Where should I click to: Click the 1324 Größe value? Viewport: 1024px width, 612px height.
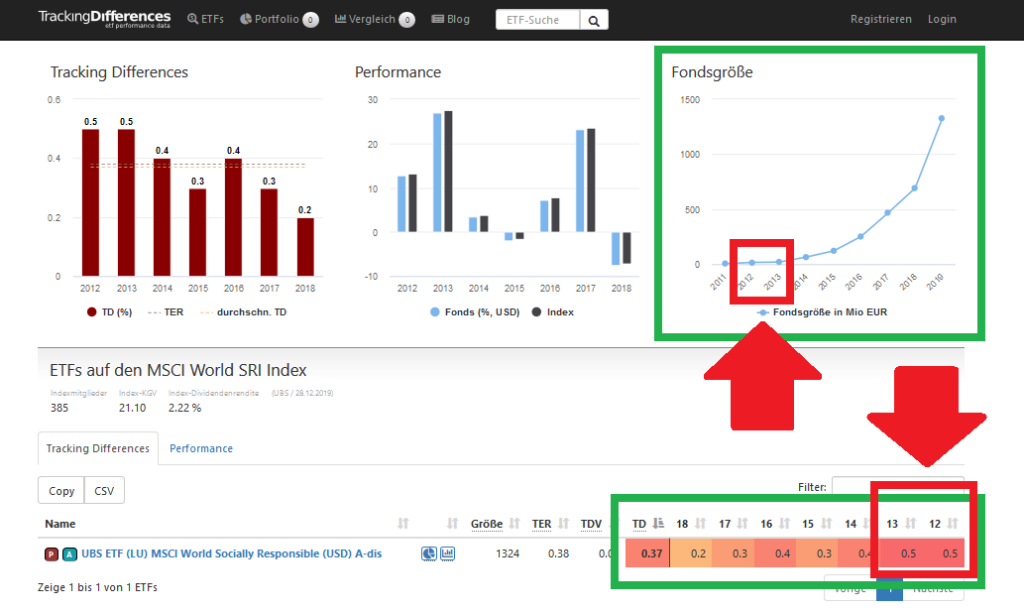[x=507, y=554]
